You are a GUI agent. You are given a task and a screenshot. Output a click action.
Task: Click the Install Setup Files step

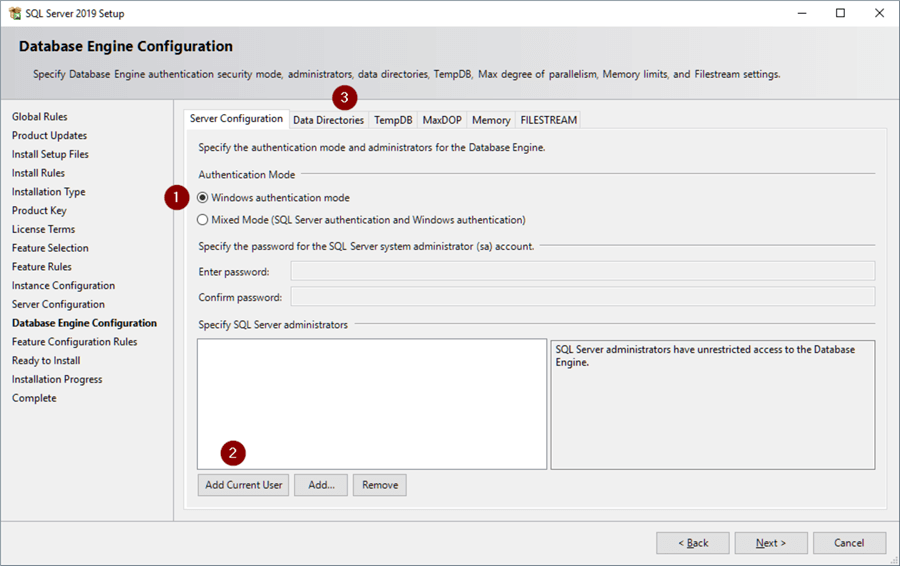click(50, 154)
